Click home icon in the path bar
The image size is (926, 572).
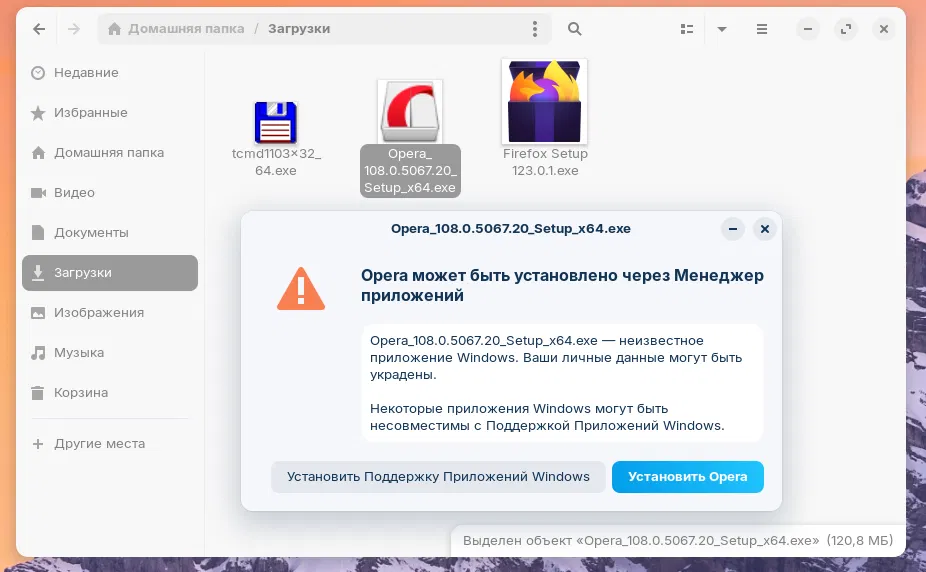point(115,29)
